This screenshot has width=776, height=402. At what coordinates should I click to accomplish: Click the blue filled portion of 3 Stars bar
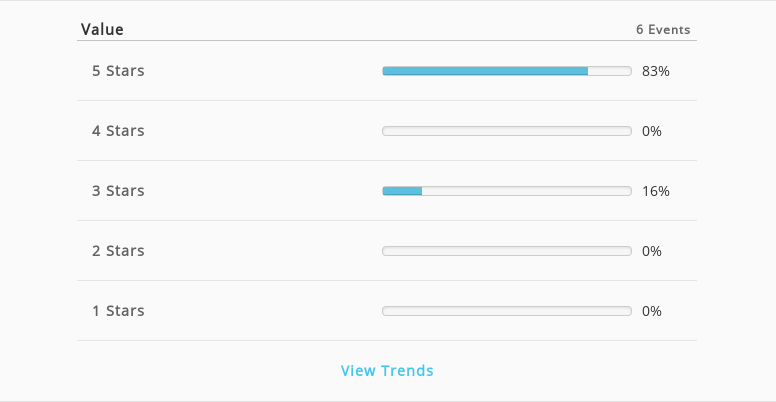click(x=402, y=191)
